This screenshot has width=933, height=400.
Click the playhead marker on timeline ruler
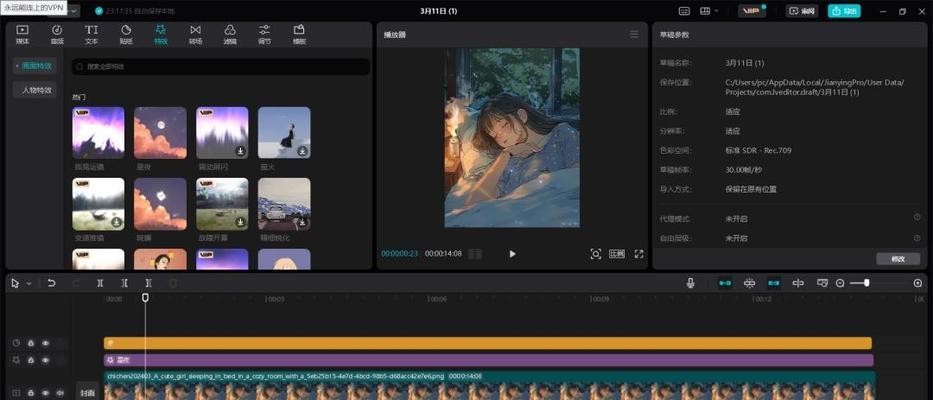145,298
